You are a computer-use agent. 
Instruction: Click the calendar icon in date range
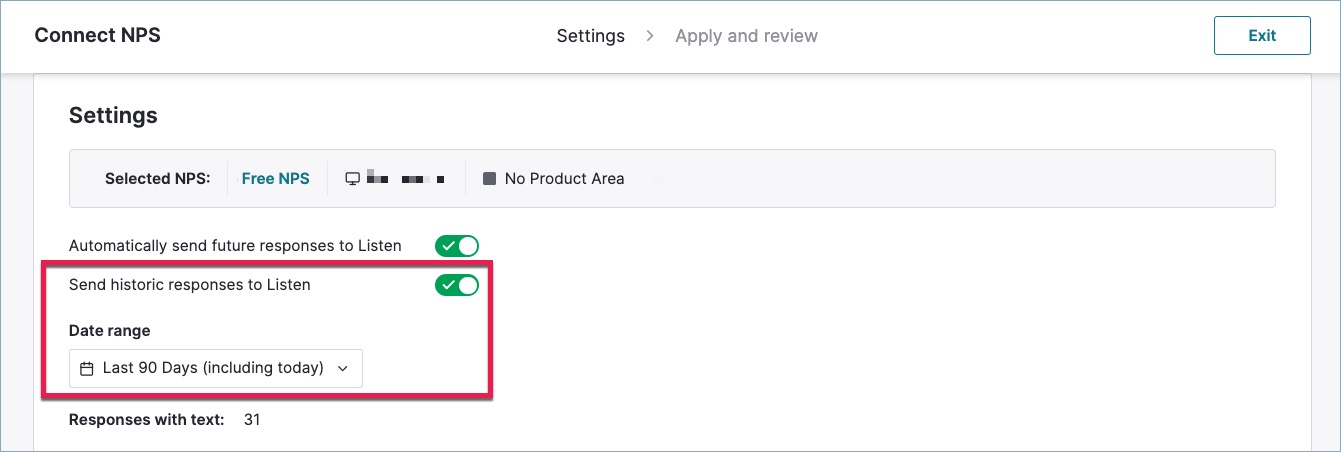(86, 368)
